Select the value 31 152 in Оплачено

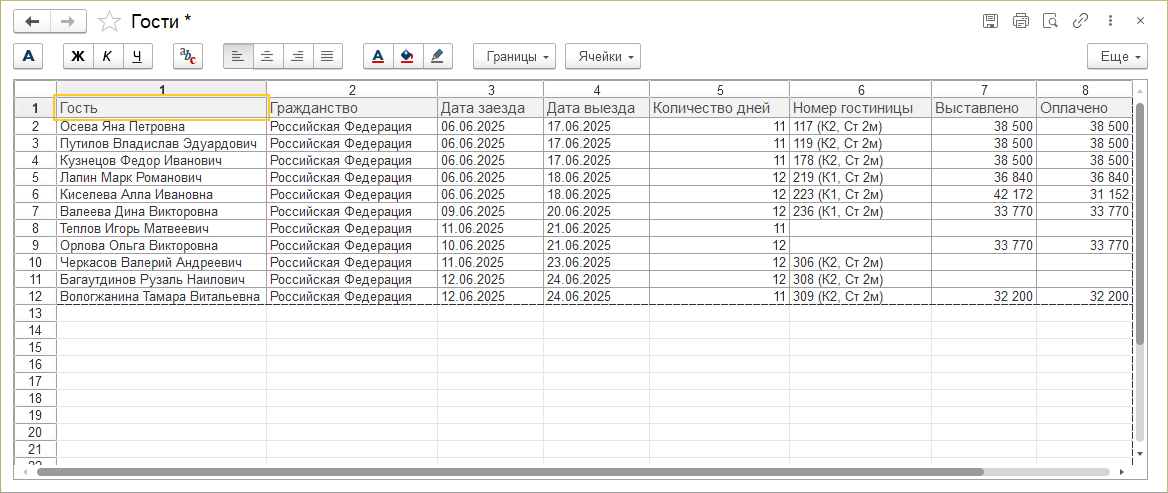(1085, 194)
